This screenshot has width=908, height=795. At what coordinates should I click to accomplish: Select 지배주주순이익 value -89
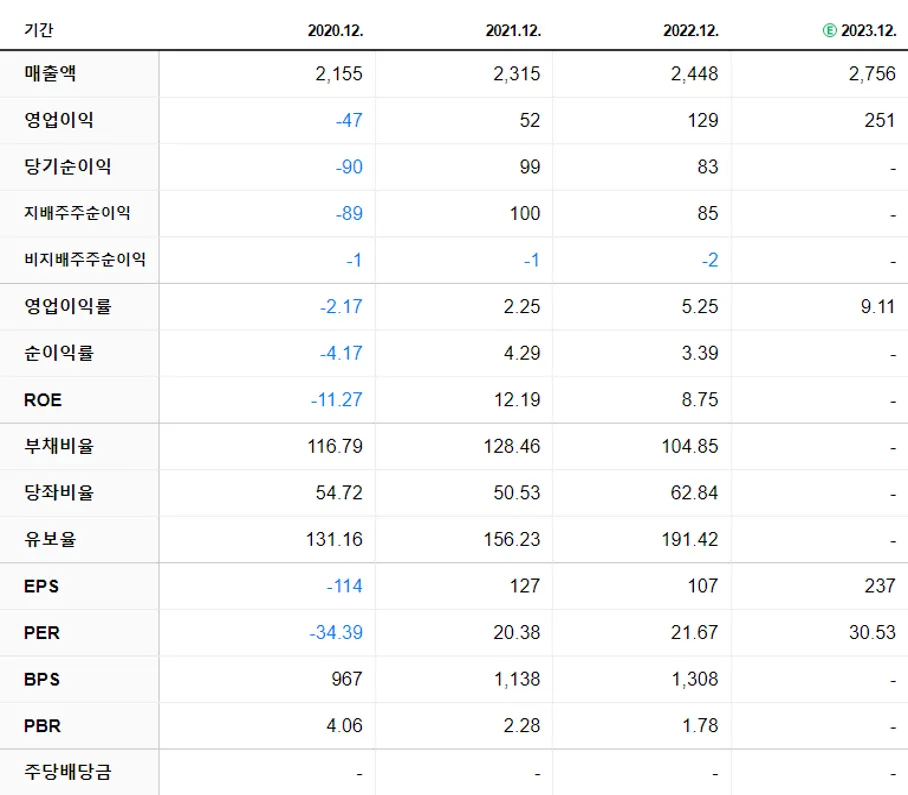349,214
